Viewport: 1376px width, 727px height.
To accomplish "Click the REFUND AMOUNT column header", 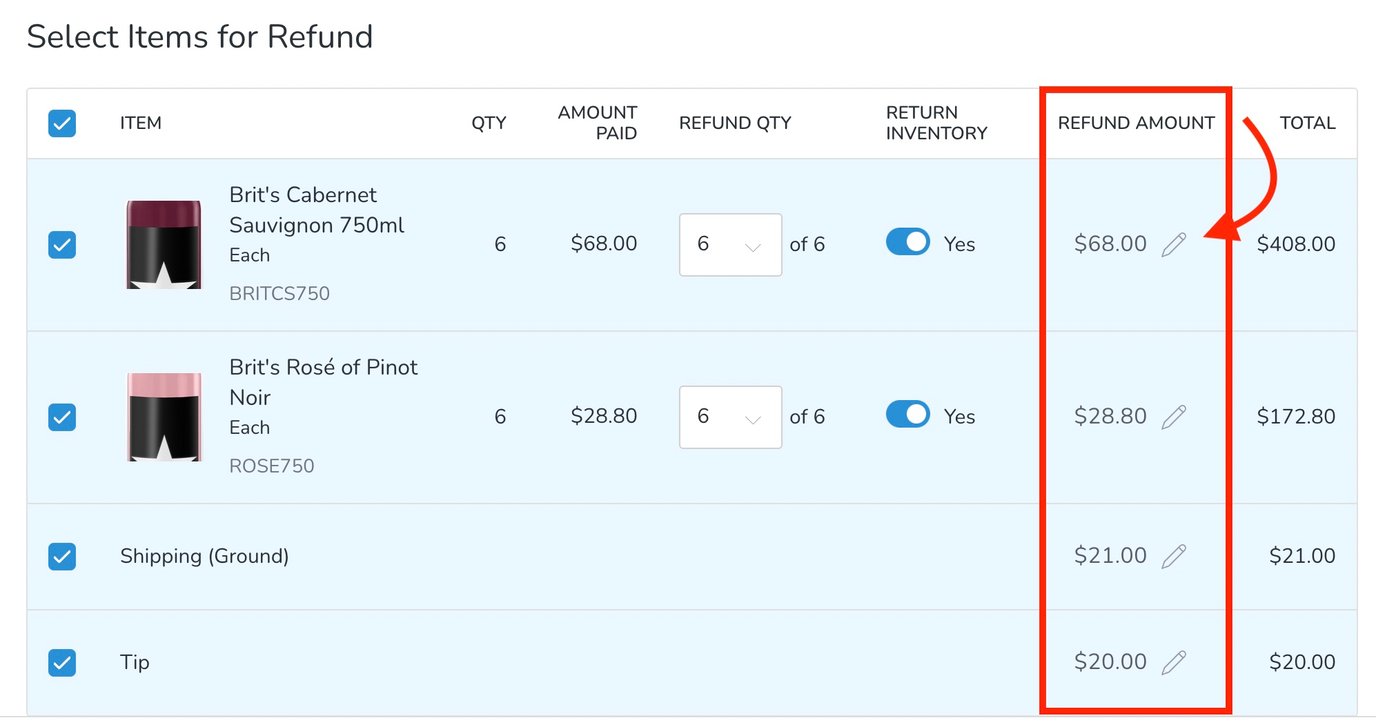I will [x=1136, y=122].
